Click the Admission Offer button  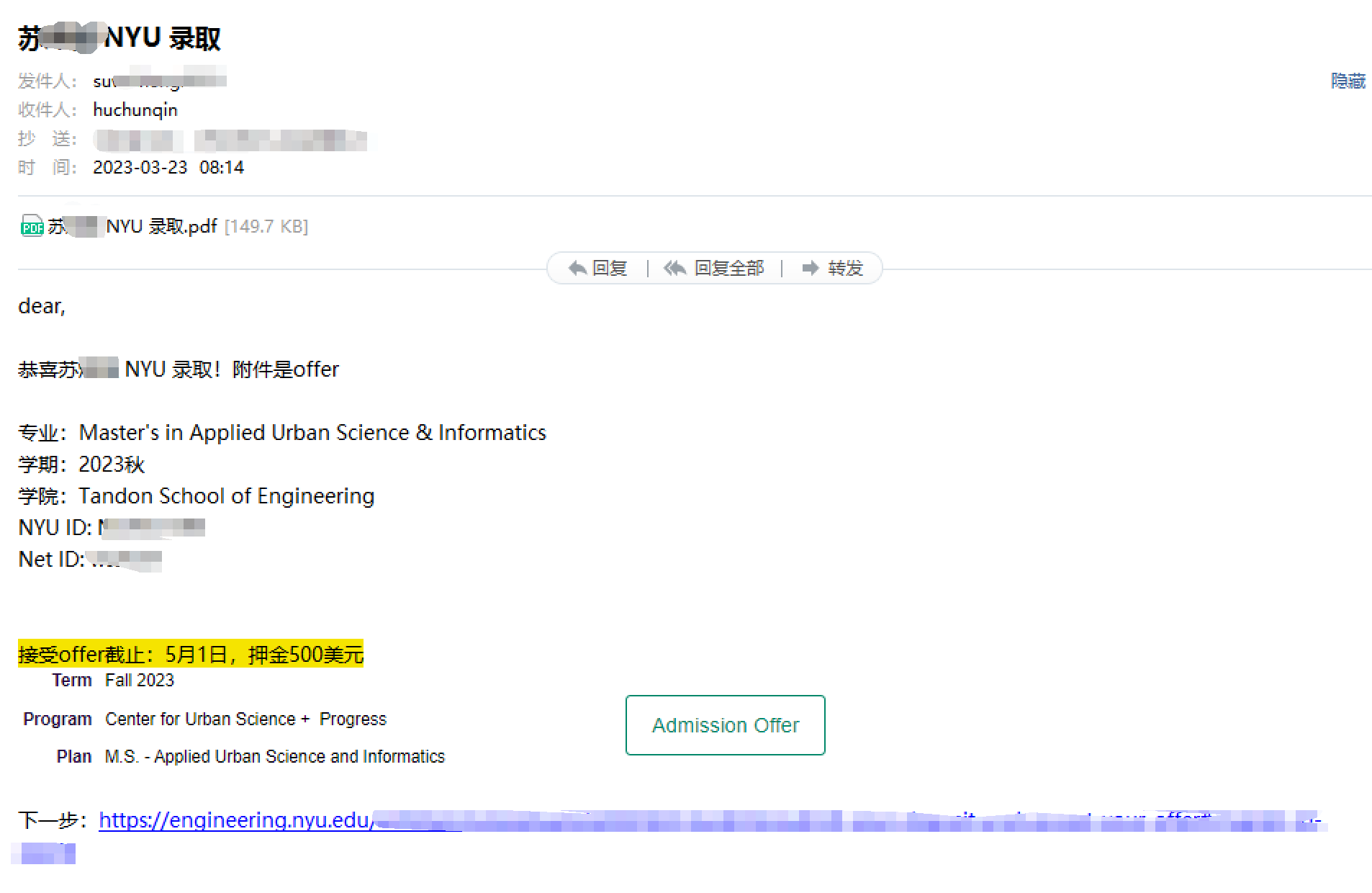pyautogui.click(x=726, y=725)
